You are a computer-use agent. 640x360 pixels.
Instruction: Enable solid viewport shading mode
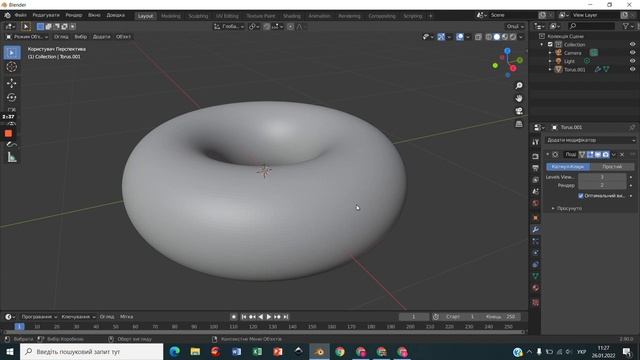click(496, 37)
